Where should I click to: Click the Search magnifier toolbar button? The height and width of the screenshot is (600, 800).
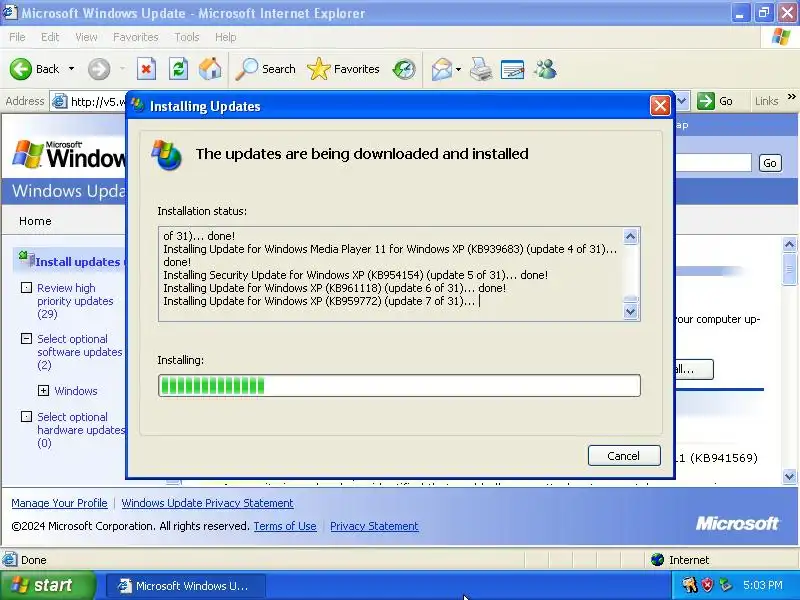[x=265, y=69]
